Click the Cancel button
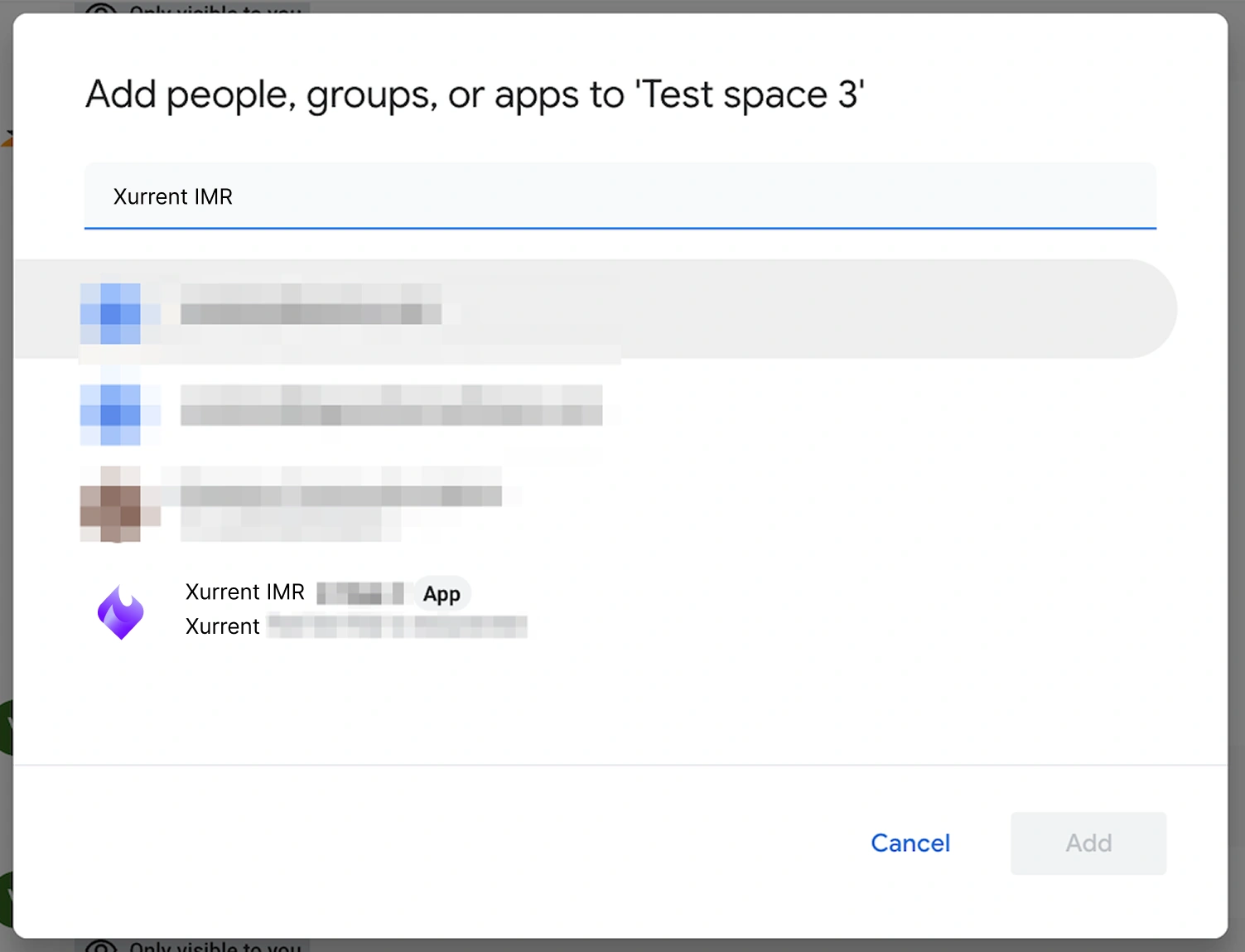The width and height of the screenshot is (1245, 952). point(910,843)
